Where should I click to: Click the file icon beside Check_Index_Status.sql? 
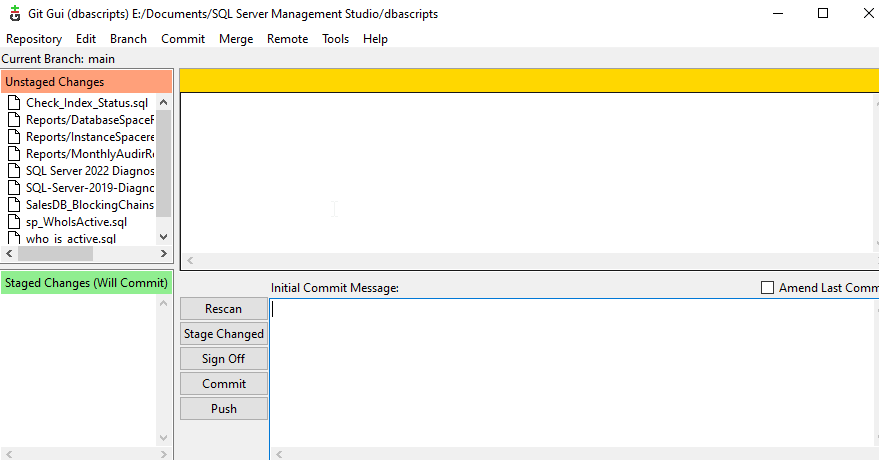14,103
